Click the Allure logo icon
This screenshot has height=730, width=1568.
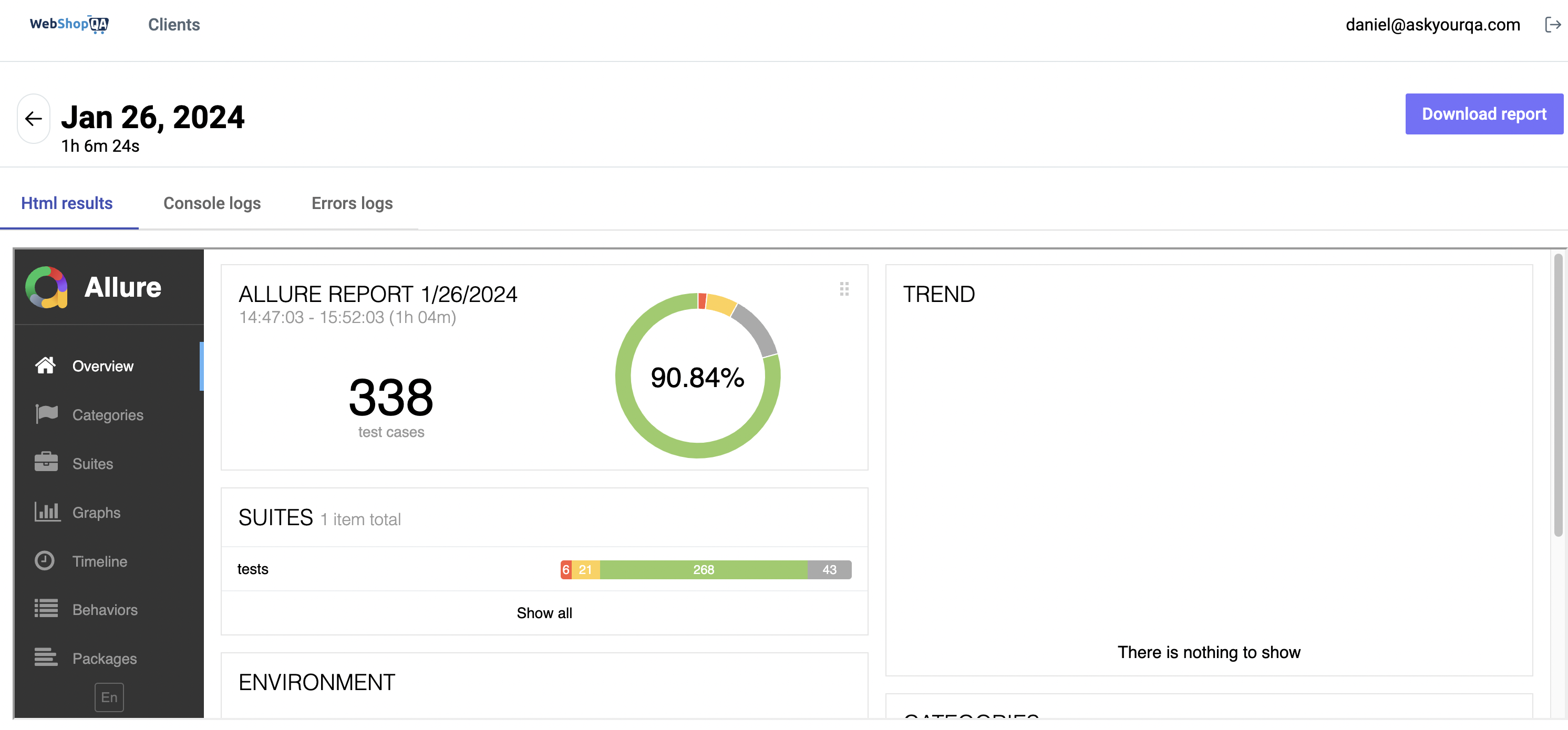coord(46,287)
